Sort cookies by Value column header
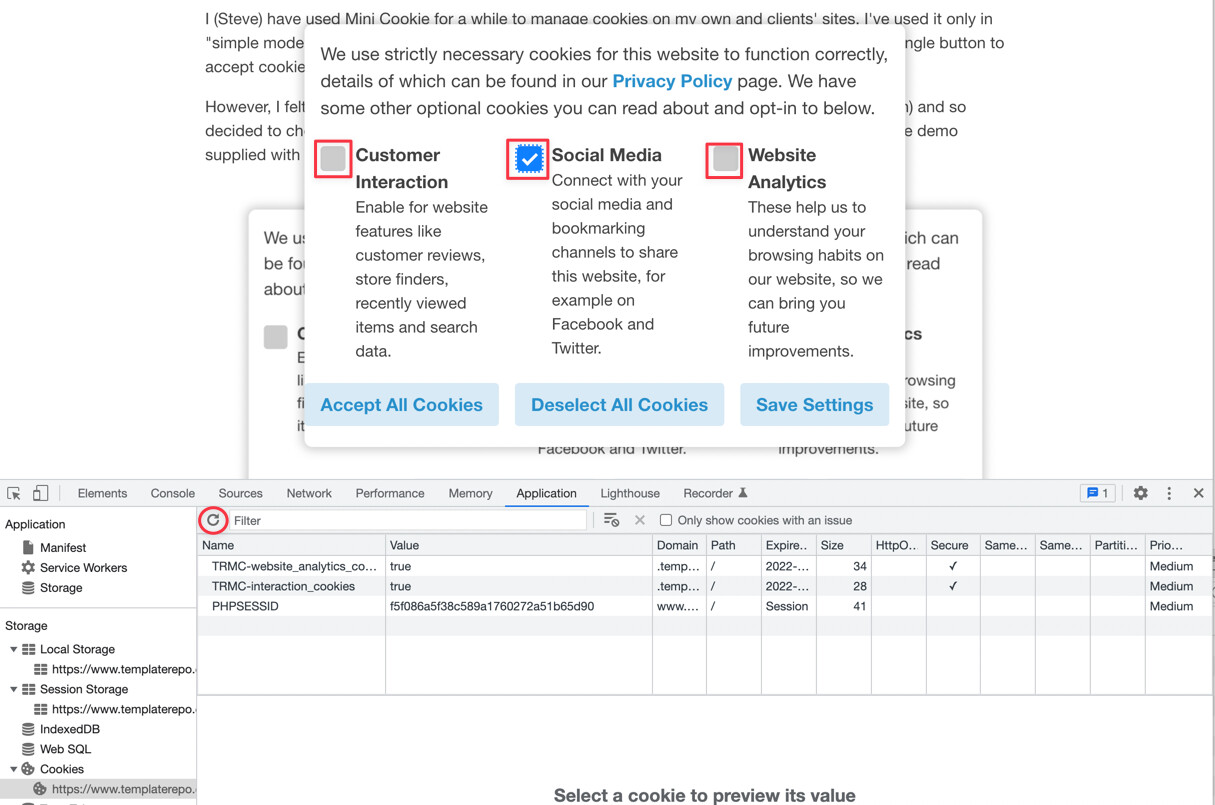1215x805 pixels. [519, 545]
